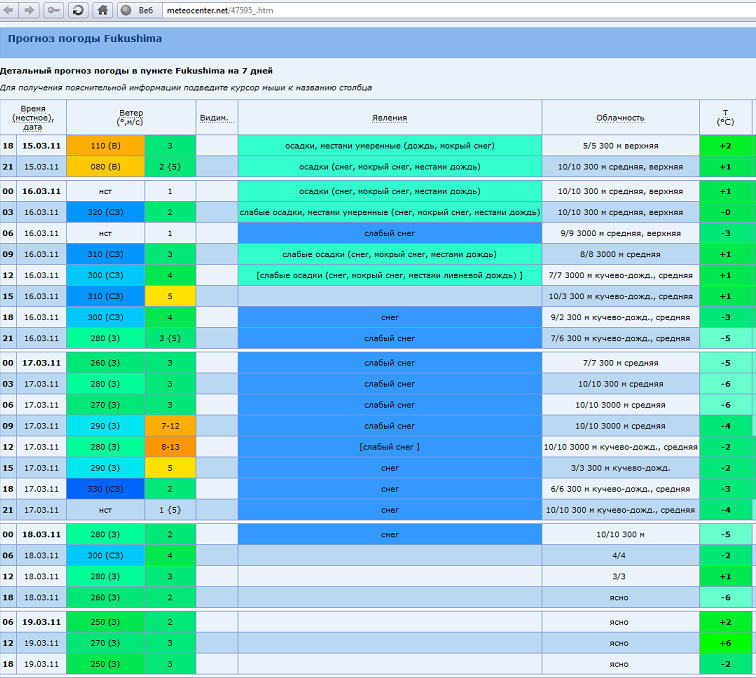Viewport: 756px width, 678px height.
Task: Click the '+6' temperature cell for 19.03.11
Action: [725, 643]
